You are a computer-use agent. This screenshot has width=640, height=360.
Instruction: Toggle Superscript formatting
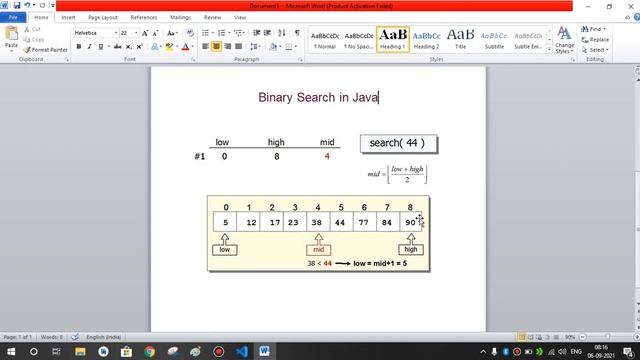point(139,47)
